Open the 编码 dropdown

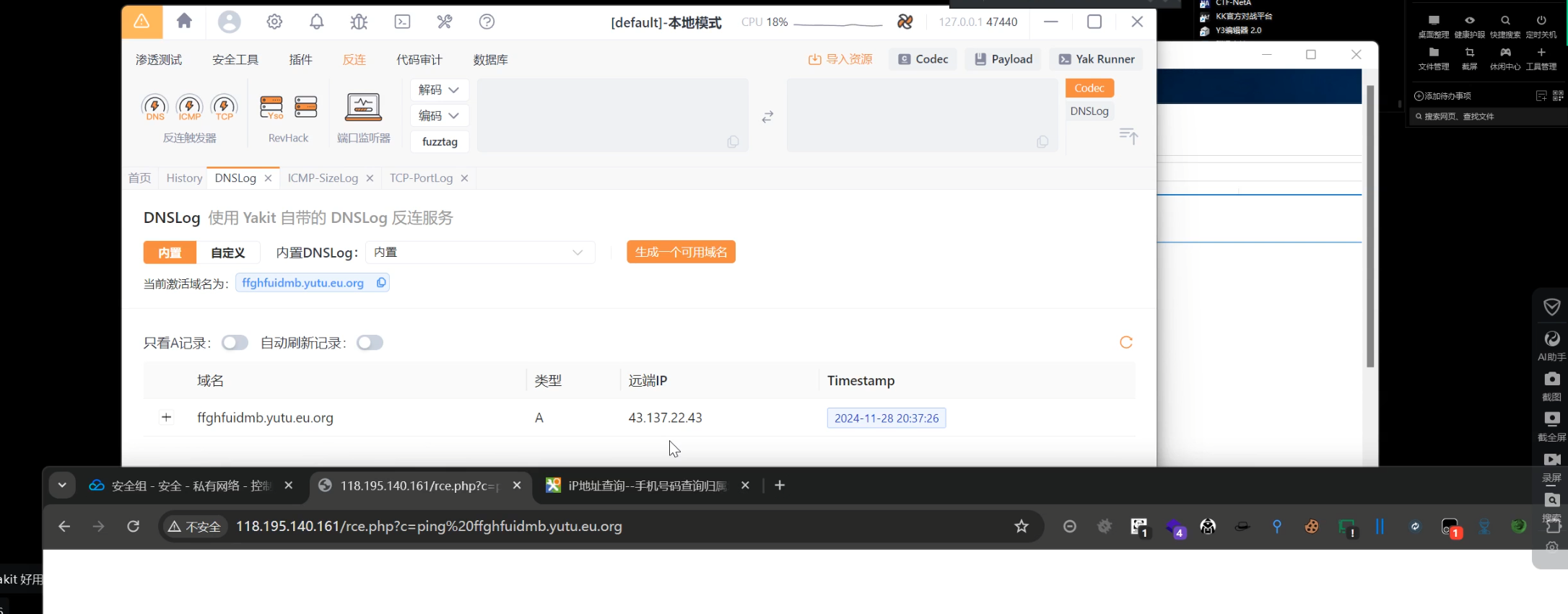[439, 115]
